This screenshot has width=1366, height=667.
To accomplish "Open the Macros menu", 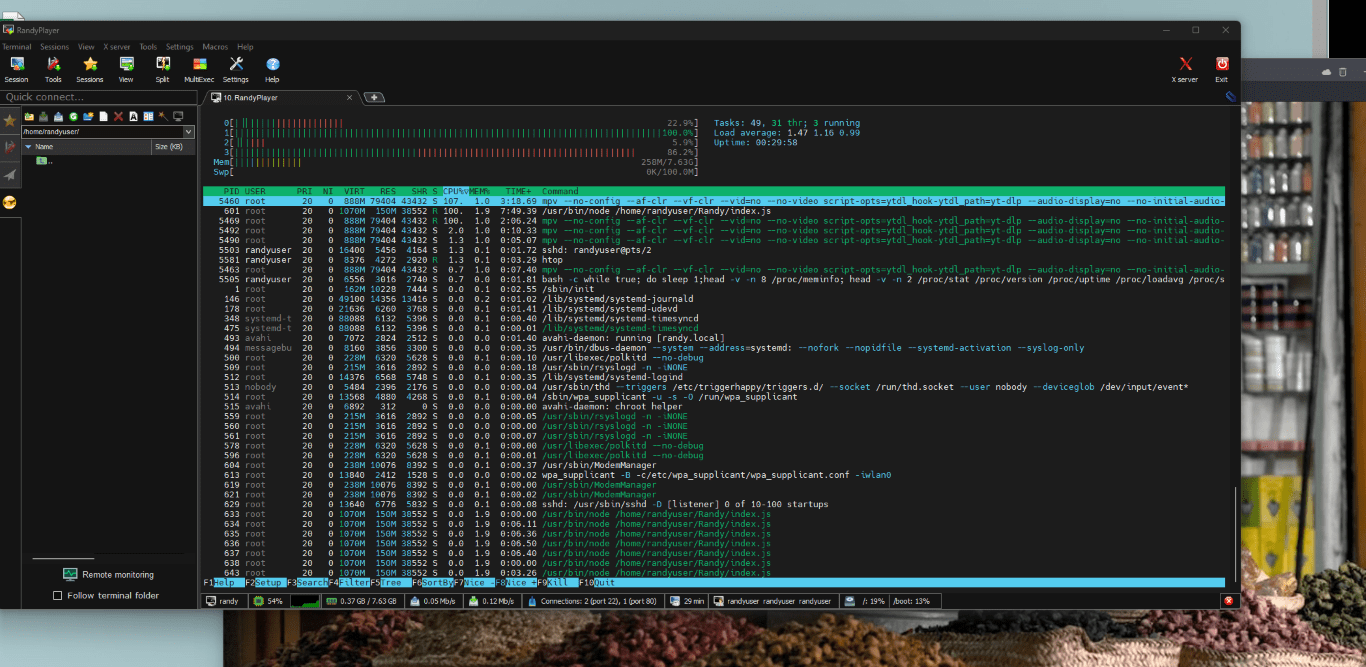I will (x=216, y=47).
